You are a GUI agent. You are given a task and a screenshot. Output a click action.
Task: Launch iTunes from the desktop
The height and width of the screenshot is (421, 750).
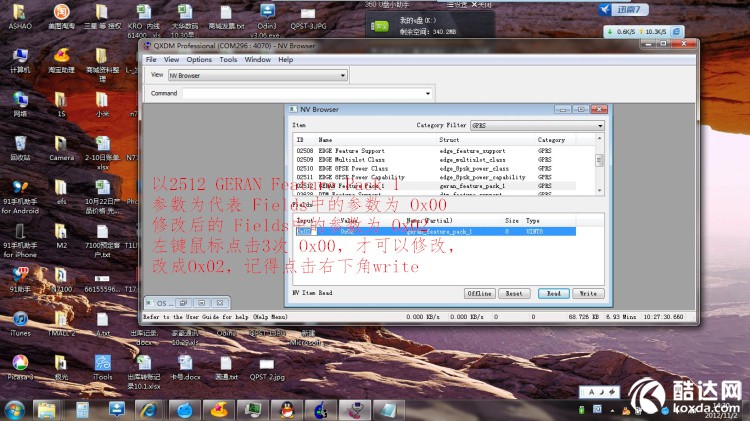[20, 323]
